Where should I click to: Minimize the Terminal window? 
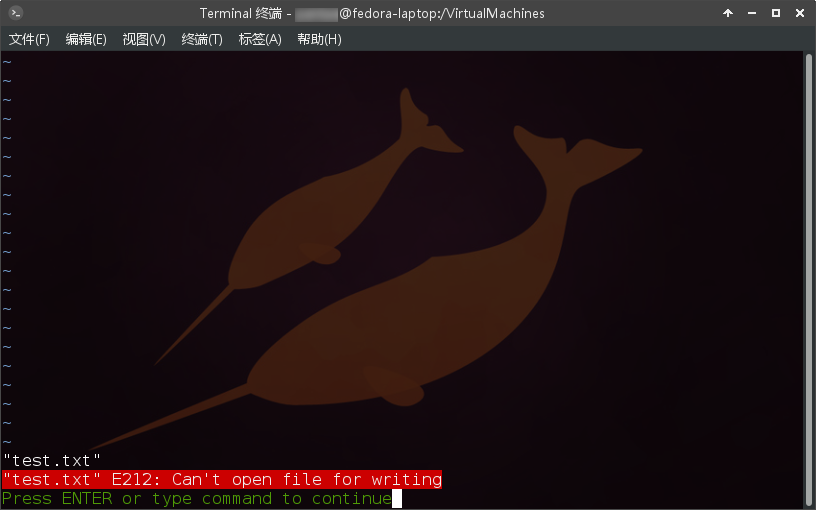752,13
